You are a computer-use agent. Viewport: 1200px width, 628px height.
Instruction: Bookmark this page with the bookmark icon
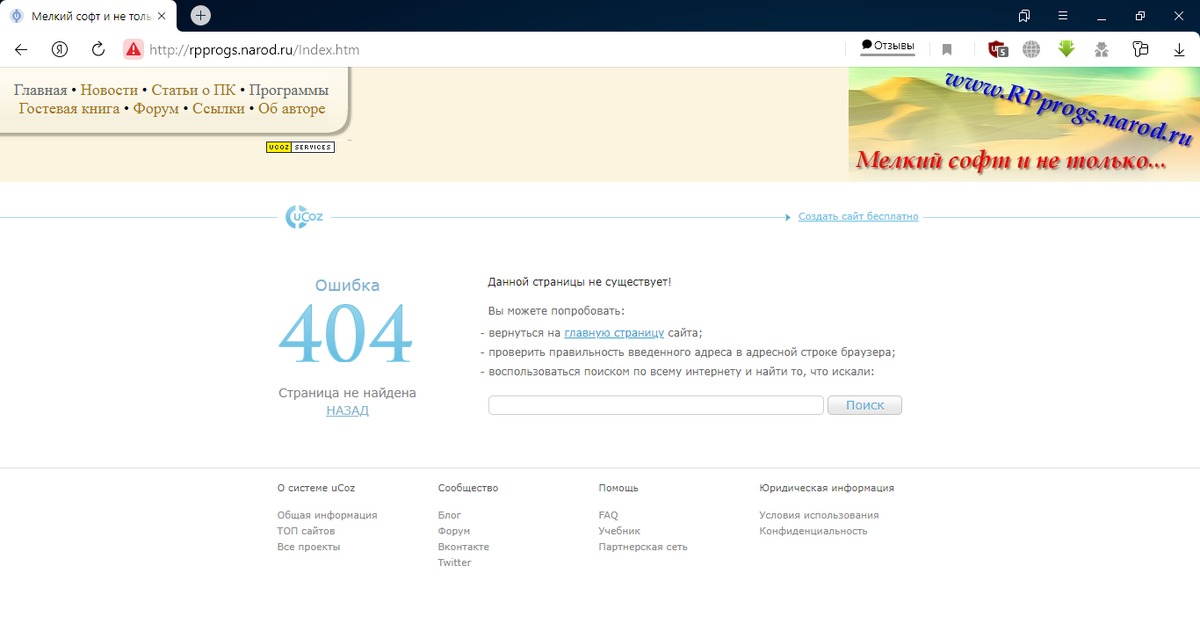(947, 49)
